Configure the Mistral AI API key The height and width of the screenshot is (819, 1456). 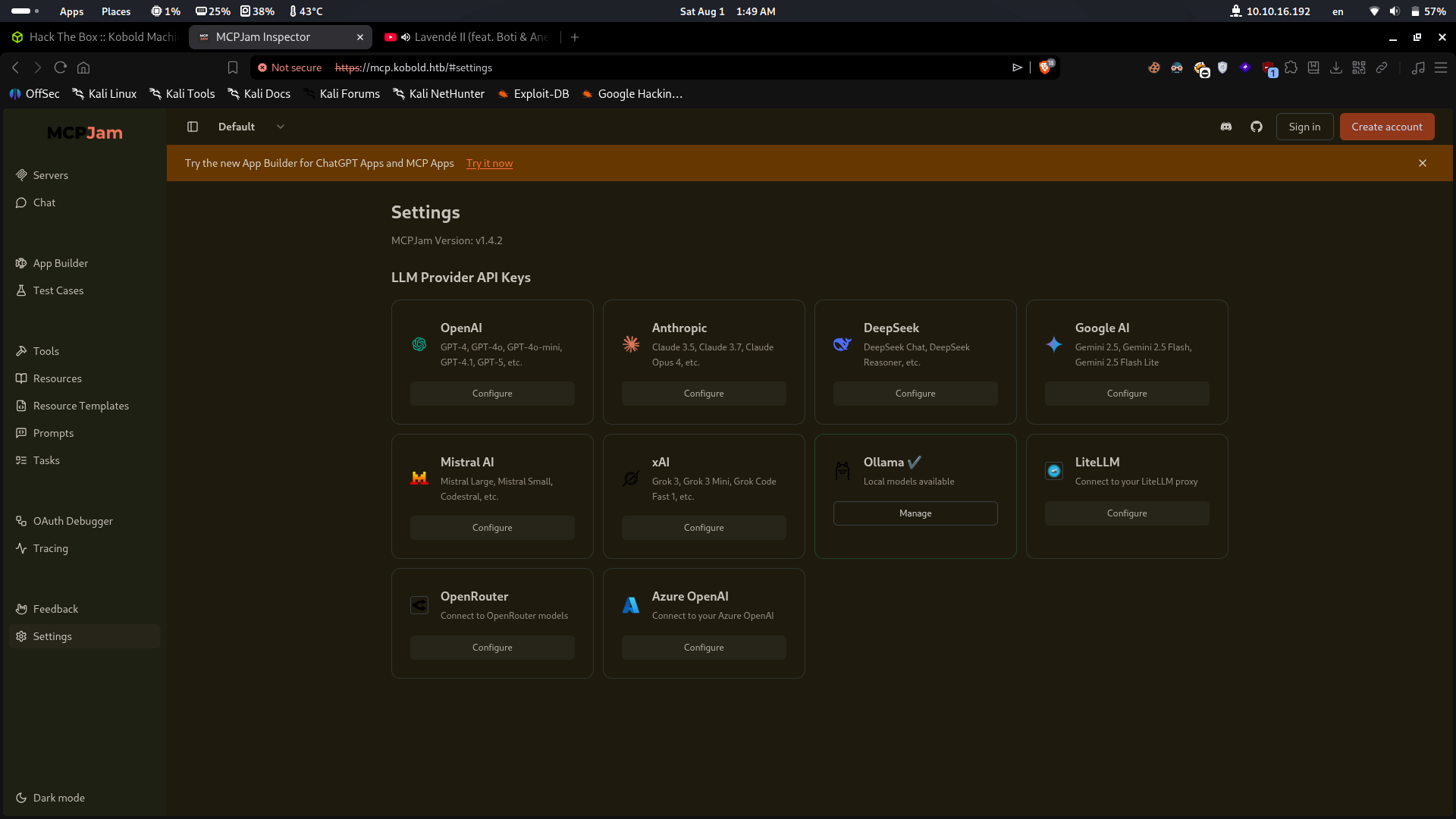(492, 528)
